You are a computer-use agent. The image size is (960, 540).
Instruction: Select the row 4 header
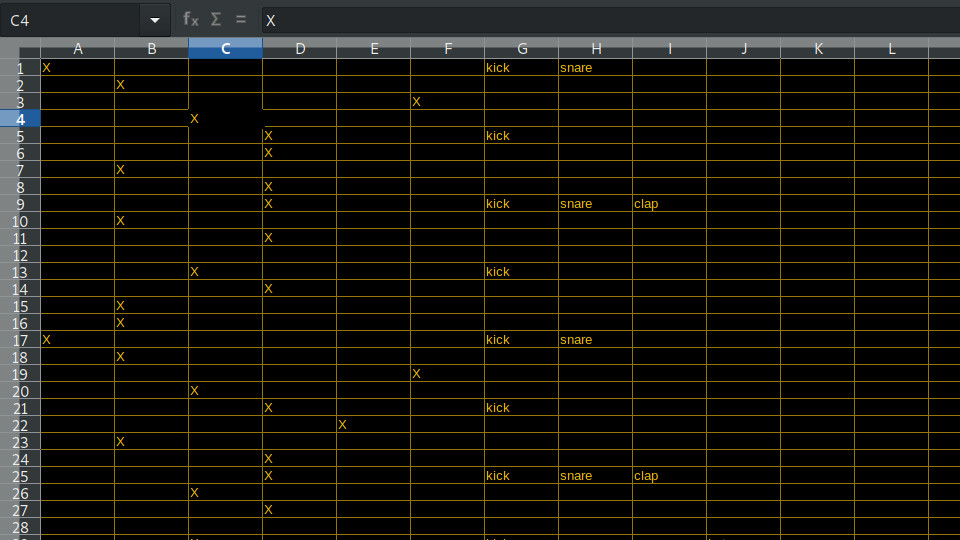coord(20,119)
